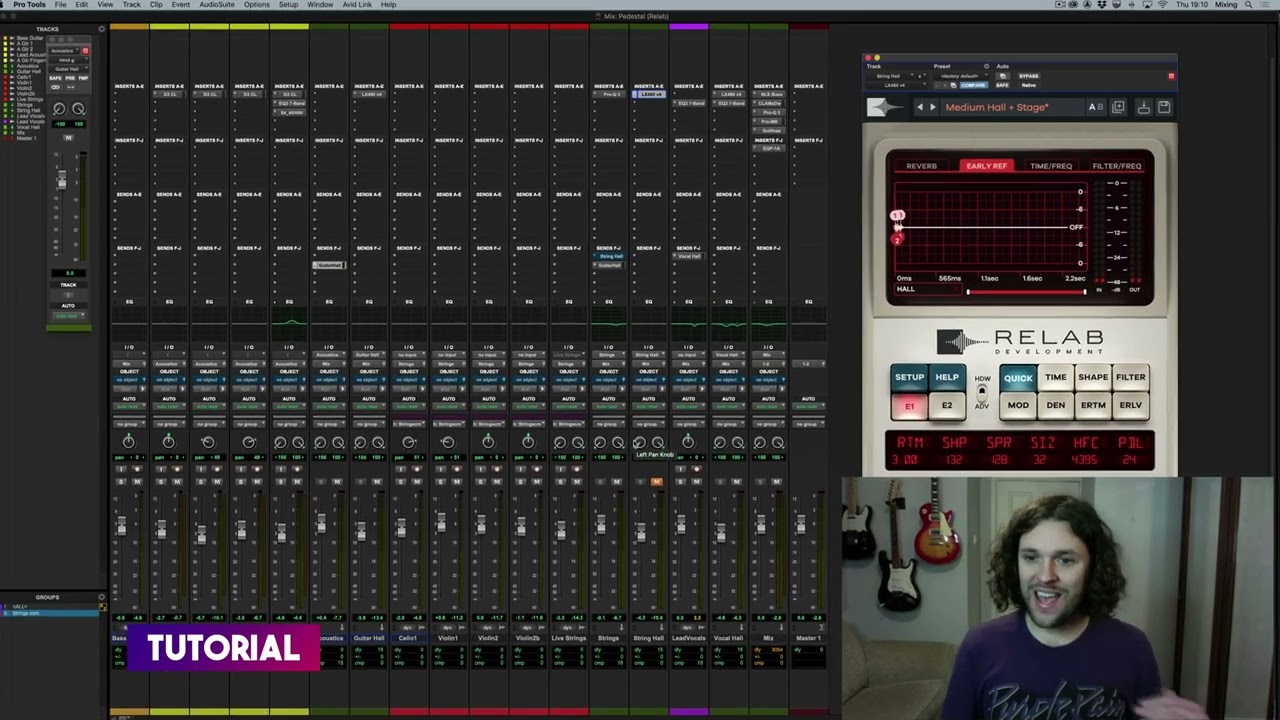Open input selector on Live Strings track
This screenshot has height=720, width=1280.
[568, 355]
